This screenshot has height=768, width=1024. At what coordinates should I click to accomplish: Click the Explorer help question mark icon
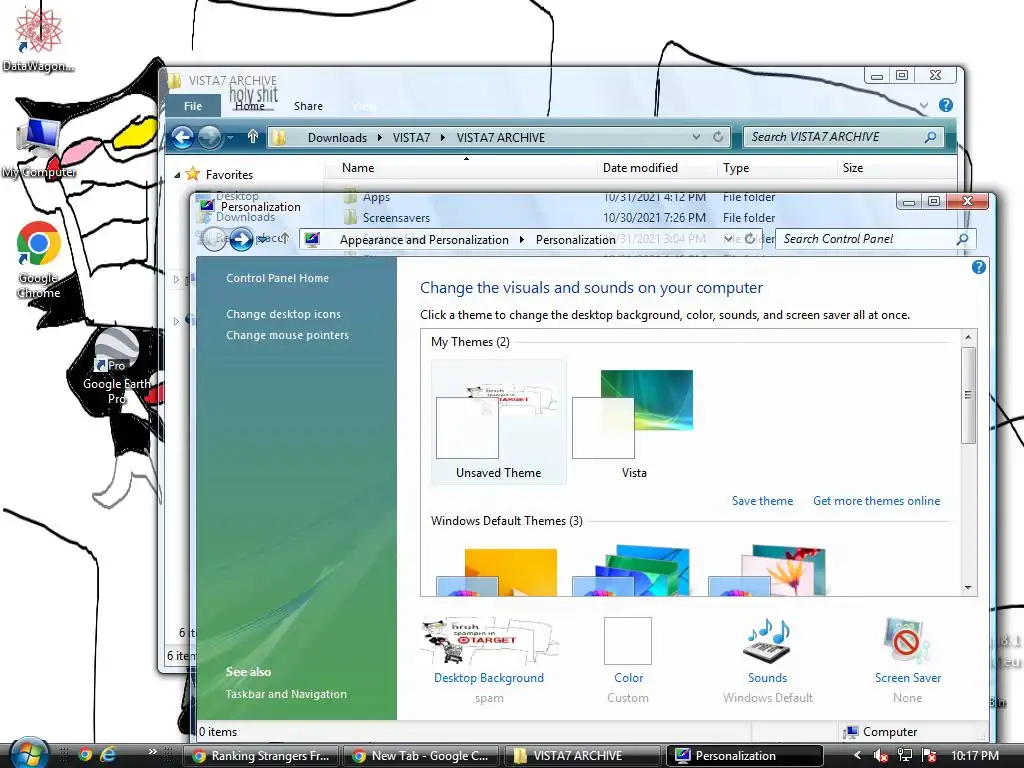tap(946, 105)
